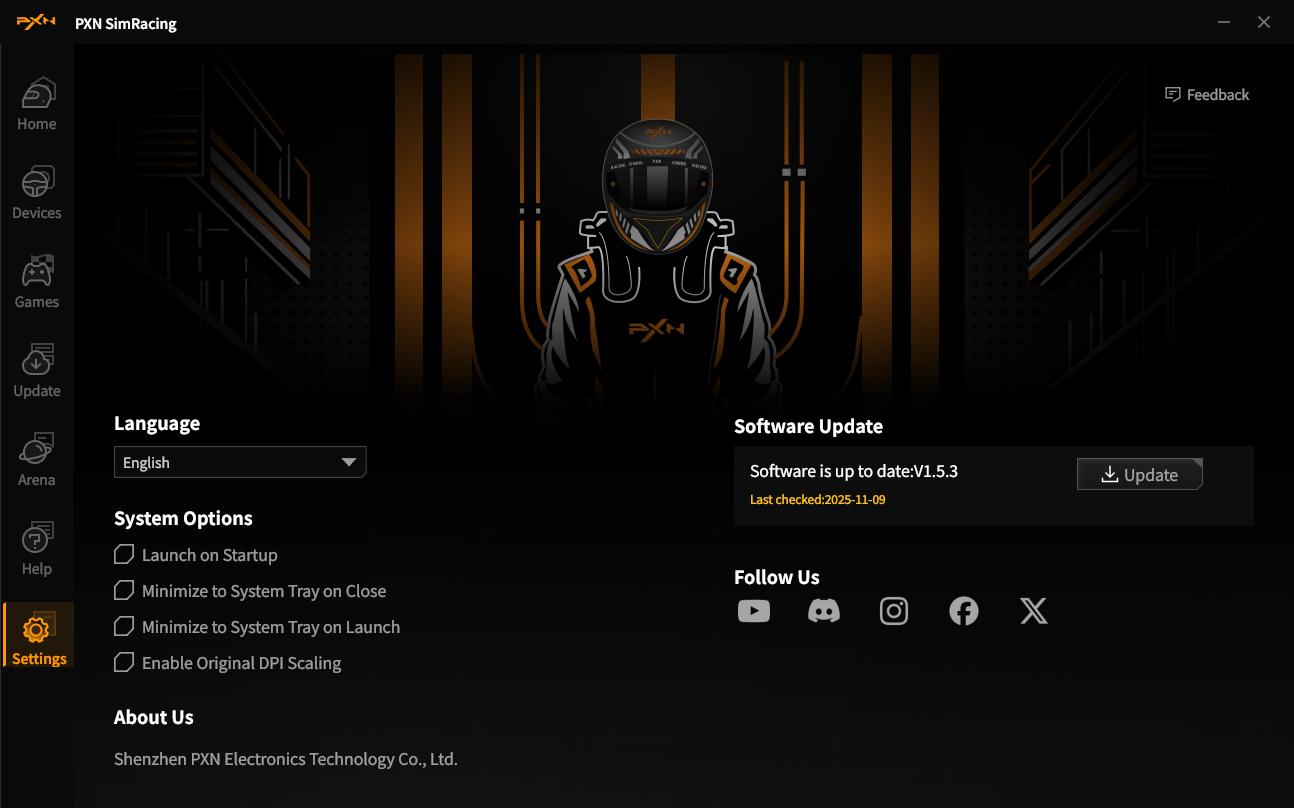The image size is (1294, 808).
Task: Switch to the Update sidebar tab
Action: pos(37,372)
